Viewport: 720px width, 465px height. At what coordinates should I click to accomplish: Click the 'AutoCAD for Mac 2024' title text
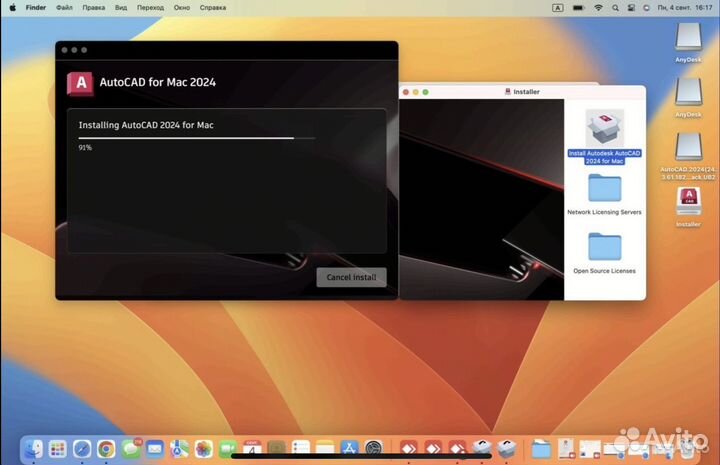point(158,82)
